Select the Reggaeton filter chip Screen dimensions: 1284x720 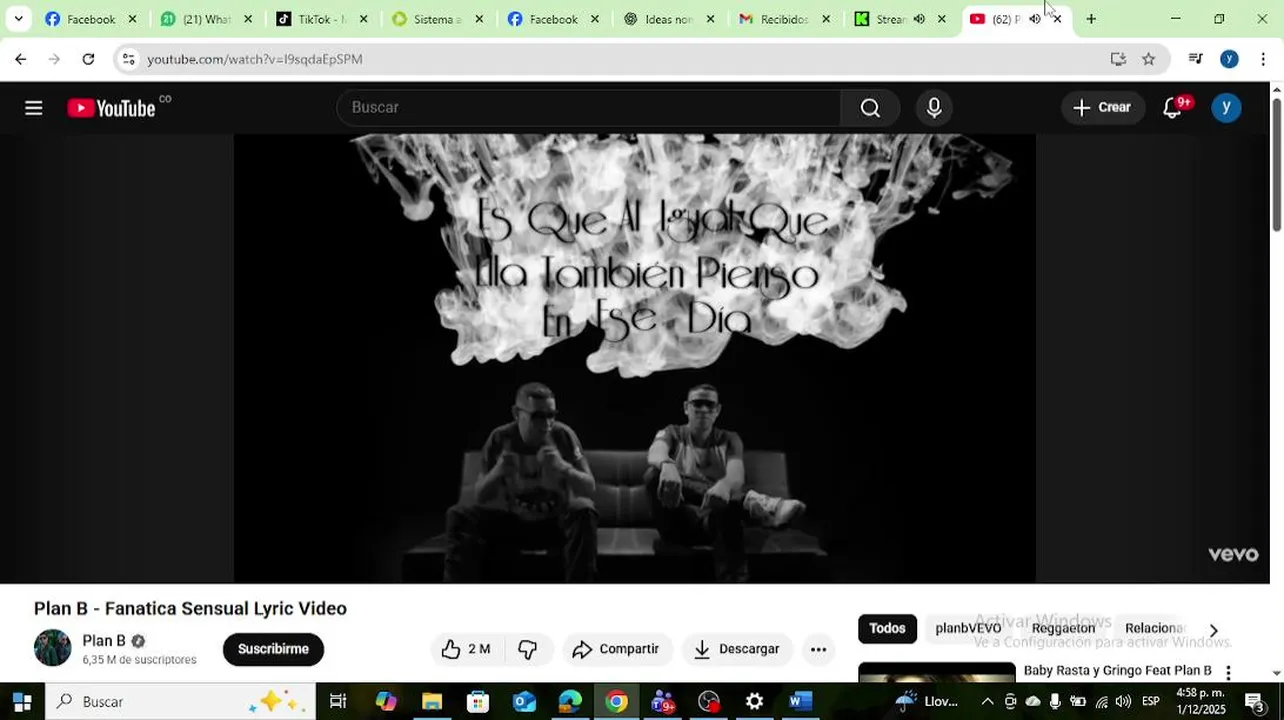(x=1063, y=629)
